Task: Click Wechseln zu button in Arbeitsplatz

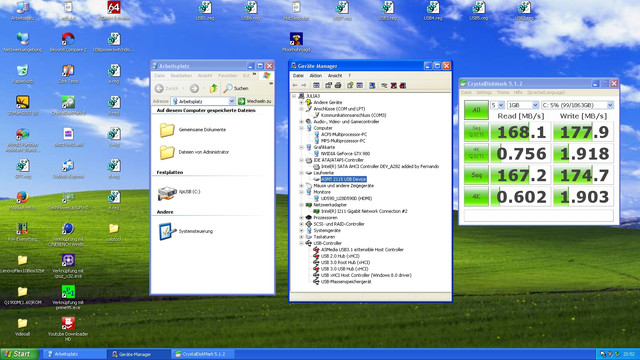Action: pyautogui.click(x=254, y=101)
